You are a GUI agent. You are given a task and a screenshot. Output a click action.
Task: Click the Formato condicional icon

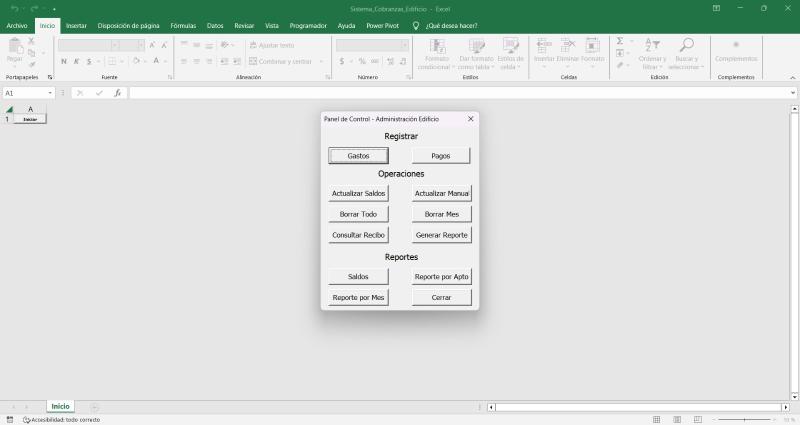[x=436, y=45]
